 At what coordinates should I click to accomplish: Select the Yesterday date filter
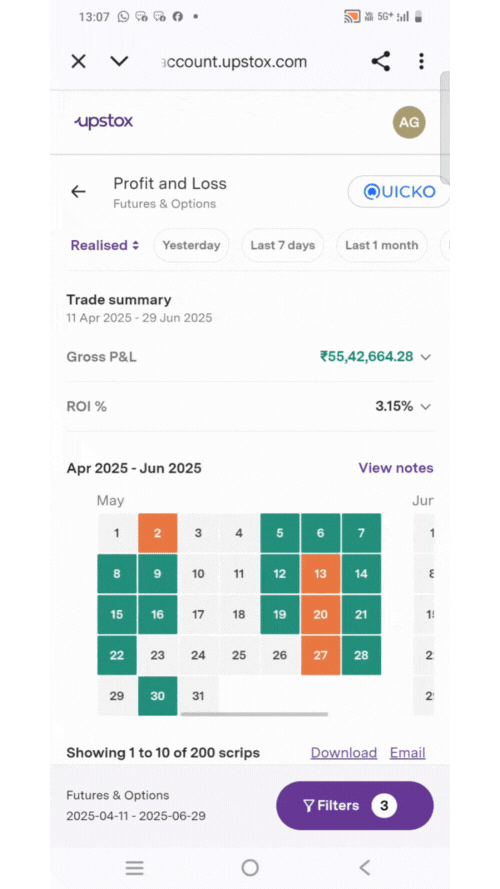pos(191,245)
